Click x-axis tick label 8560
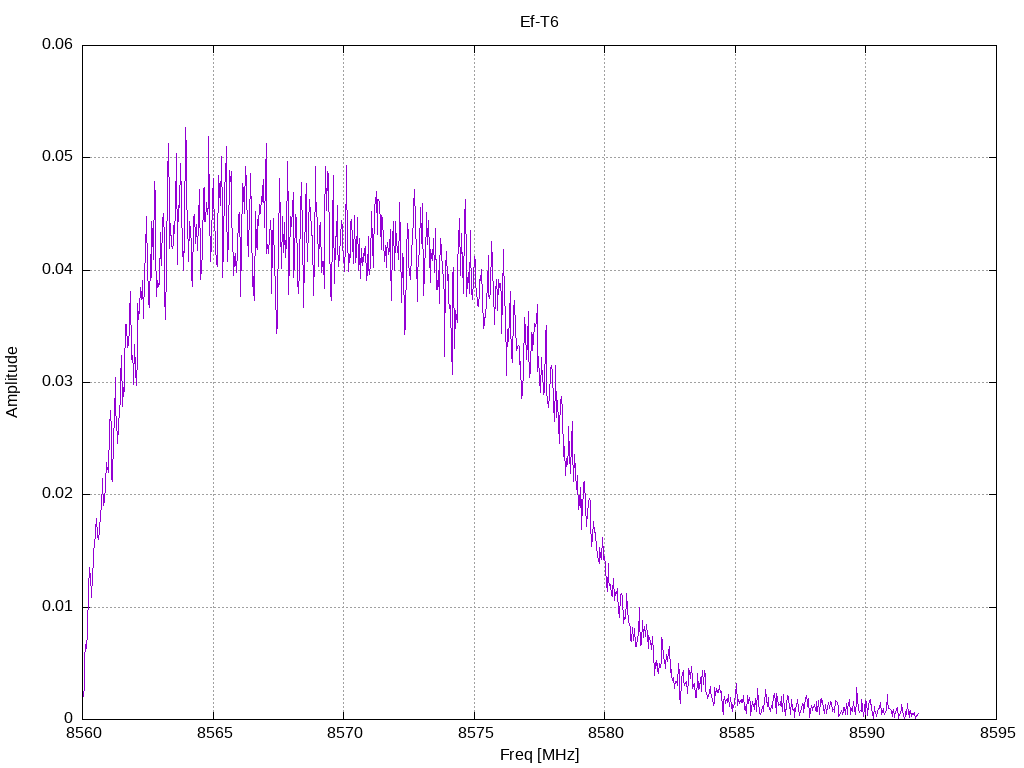The height and width of the screenshot is (768, 1024). point(84,733)
